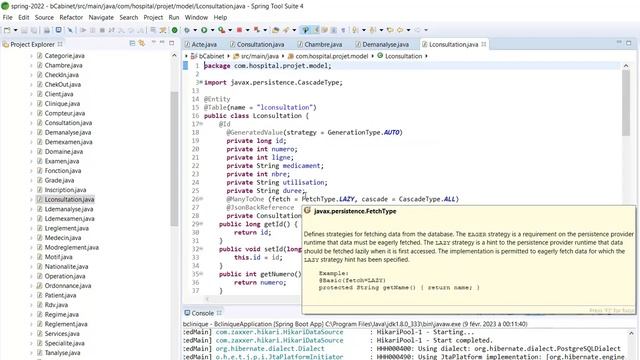
Task: Click com.hospital.projet.model breadcrumb segment
Action: coord(328,56)
